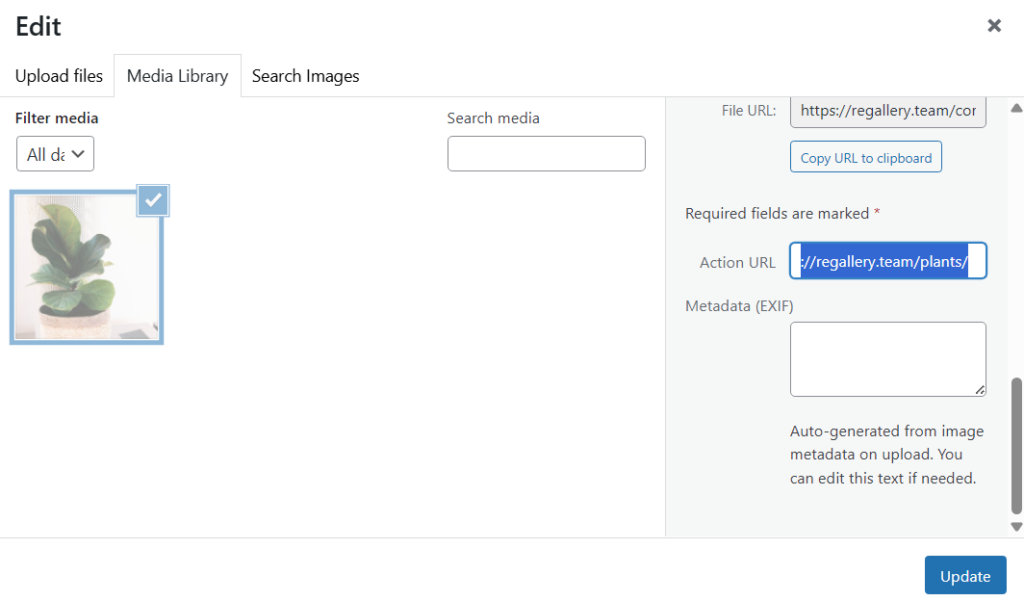Expand the Filter media date dropdown

(x=55, y=154)
